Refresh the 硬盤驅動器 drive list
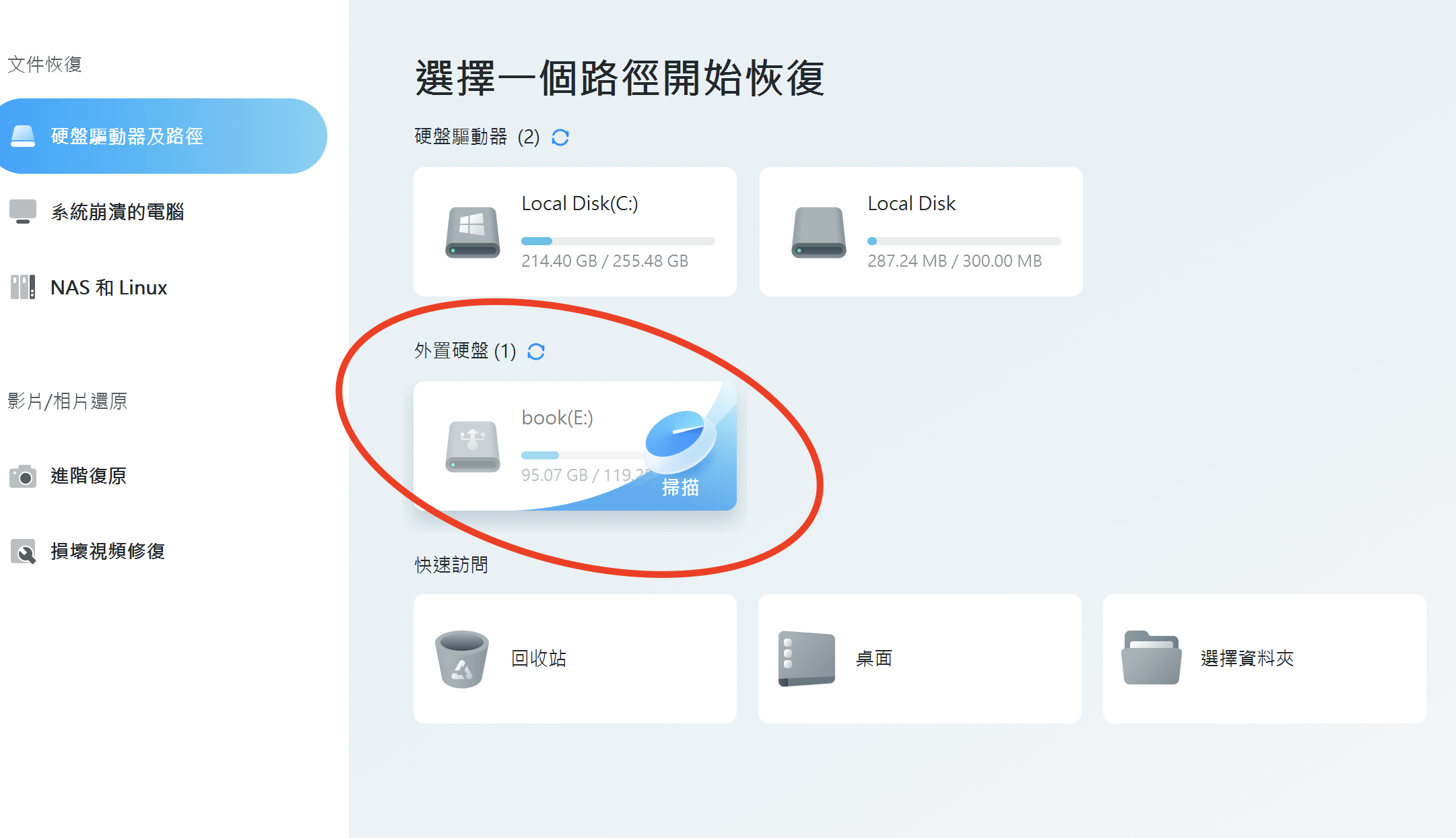Image resolution: width=1456 pixels, height=838 pixels. point(560,137)
